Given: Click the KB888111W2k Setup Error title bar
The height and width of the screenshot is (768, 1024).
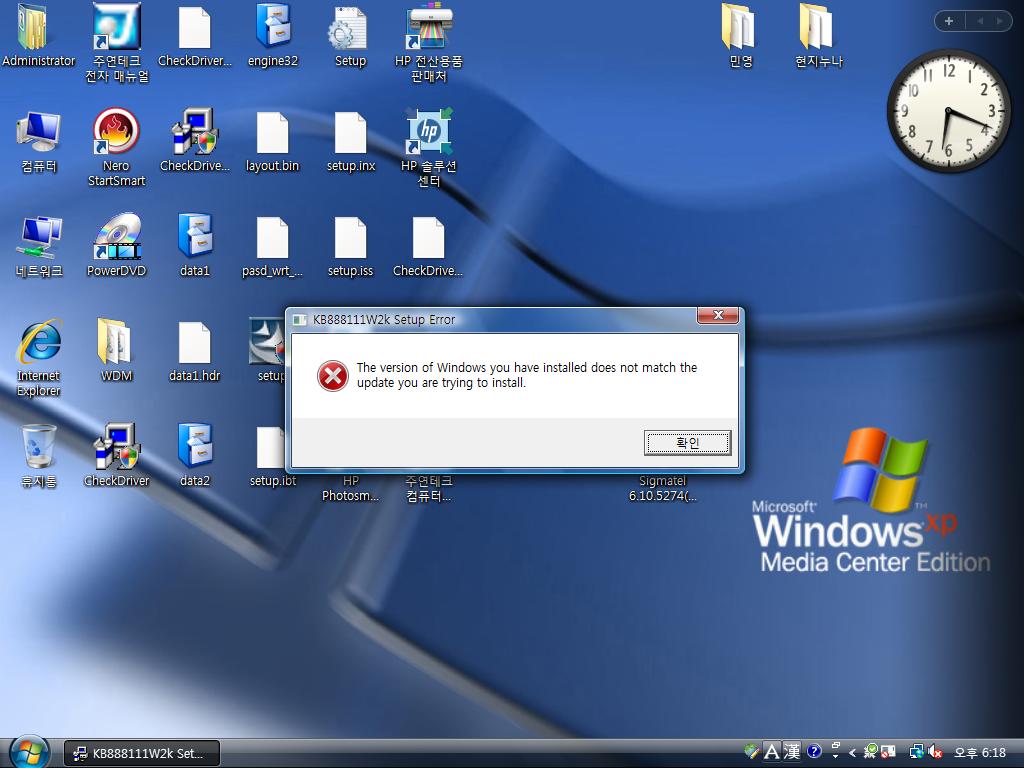Looking at the screenshot, I should click(x=493, y=319).
